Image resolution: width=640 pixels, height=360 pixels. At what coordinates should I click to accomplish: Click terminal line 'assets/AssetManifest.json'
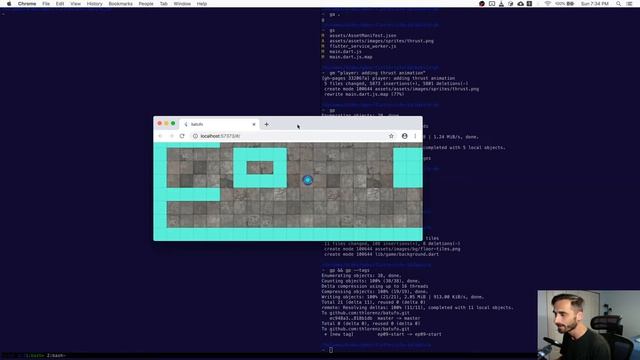[x=362, y=36]
